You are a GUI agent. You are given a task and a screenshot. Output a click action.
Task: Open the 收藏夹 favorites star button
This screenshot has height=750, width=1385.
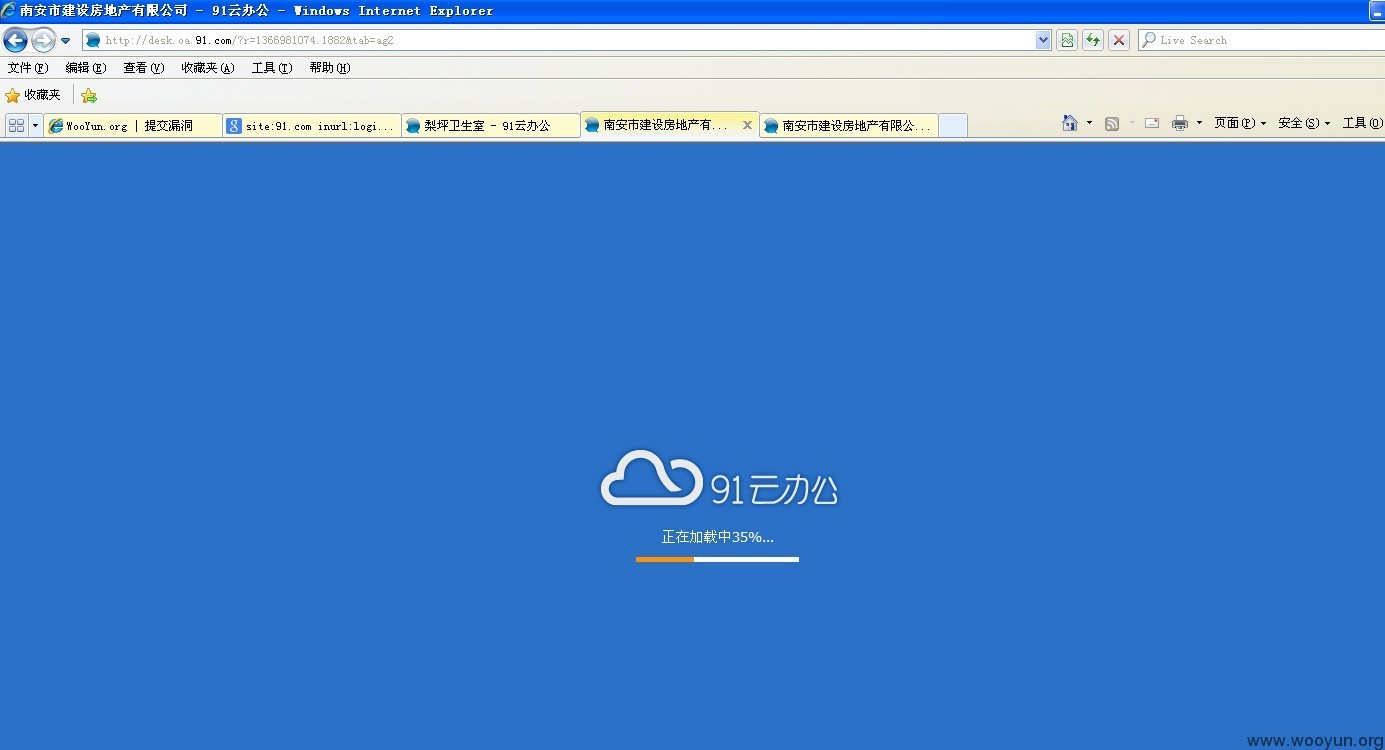click(x=33, y=95)
